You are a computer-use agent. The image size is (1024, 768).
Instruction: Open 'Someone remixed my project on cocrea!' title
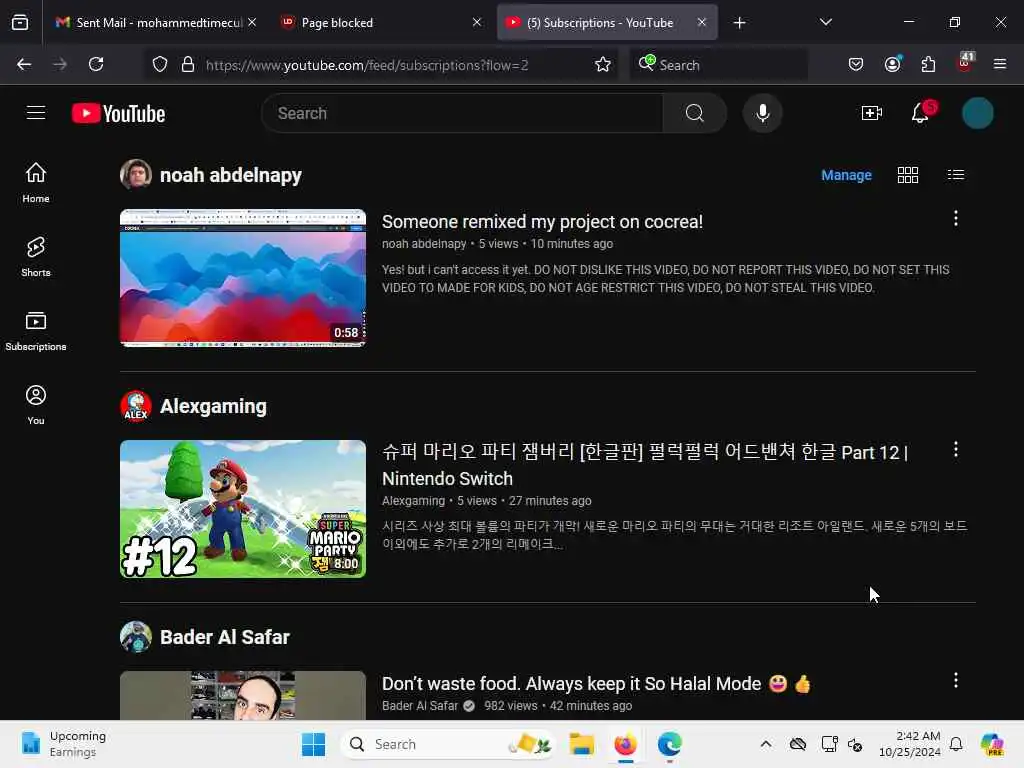point(542,222)
